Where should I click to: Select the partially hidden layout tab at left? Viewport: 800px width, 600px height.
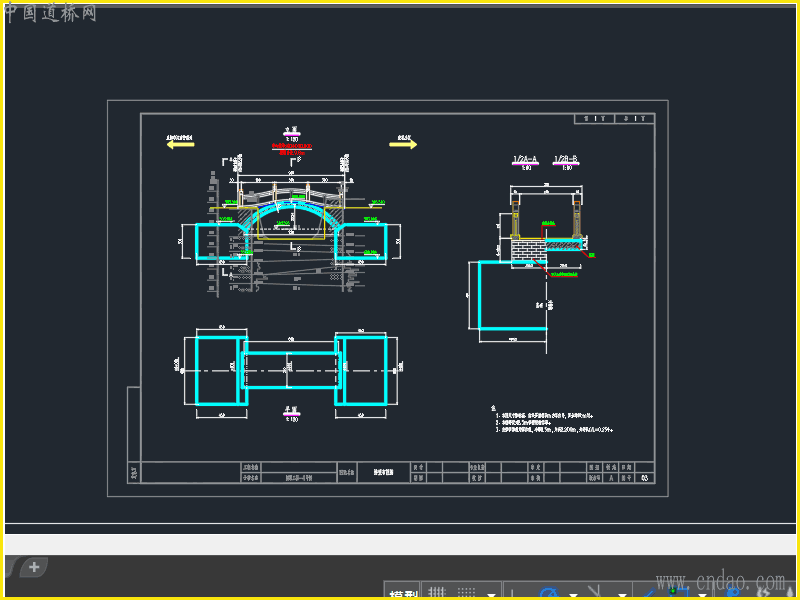pyautogui.click(x=9, y=567)
